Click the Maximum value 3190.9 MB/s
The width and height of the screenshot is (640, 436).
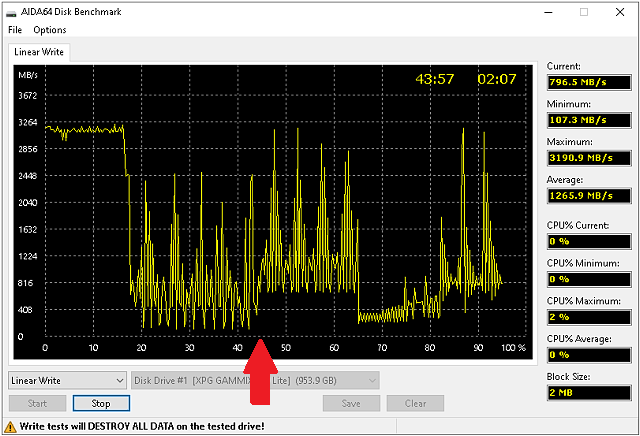click(589, 158)
